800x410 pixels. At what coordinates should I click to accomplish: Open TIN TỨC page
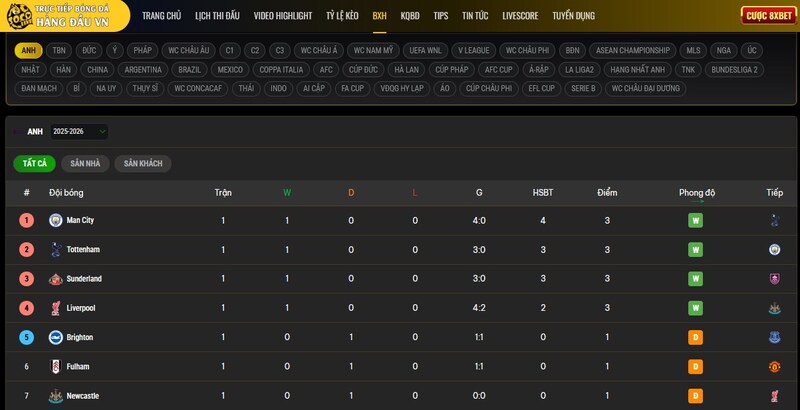point(475,16)
